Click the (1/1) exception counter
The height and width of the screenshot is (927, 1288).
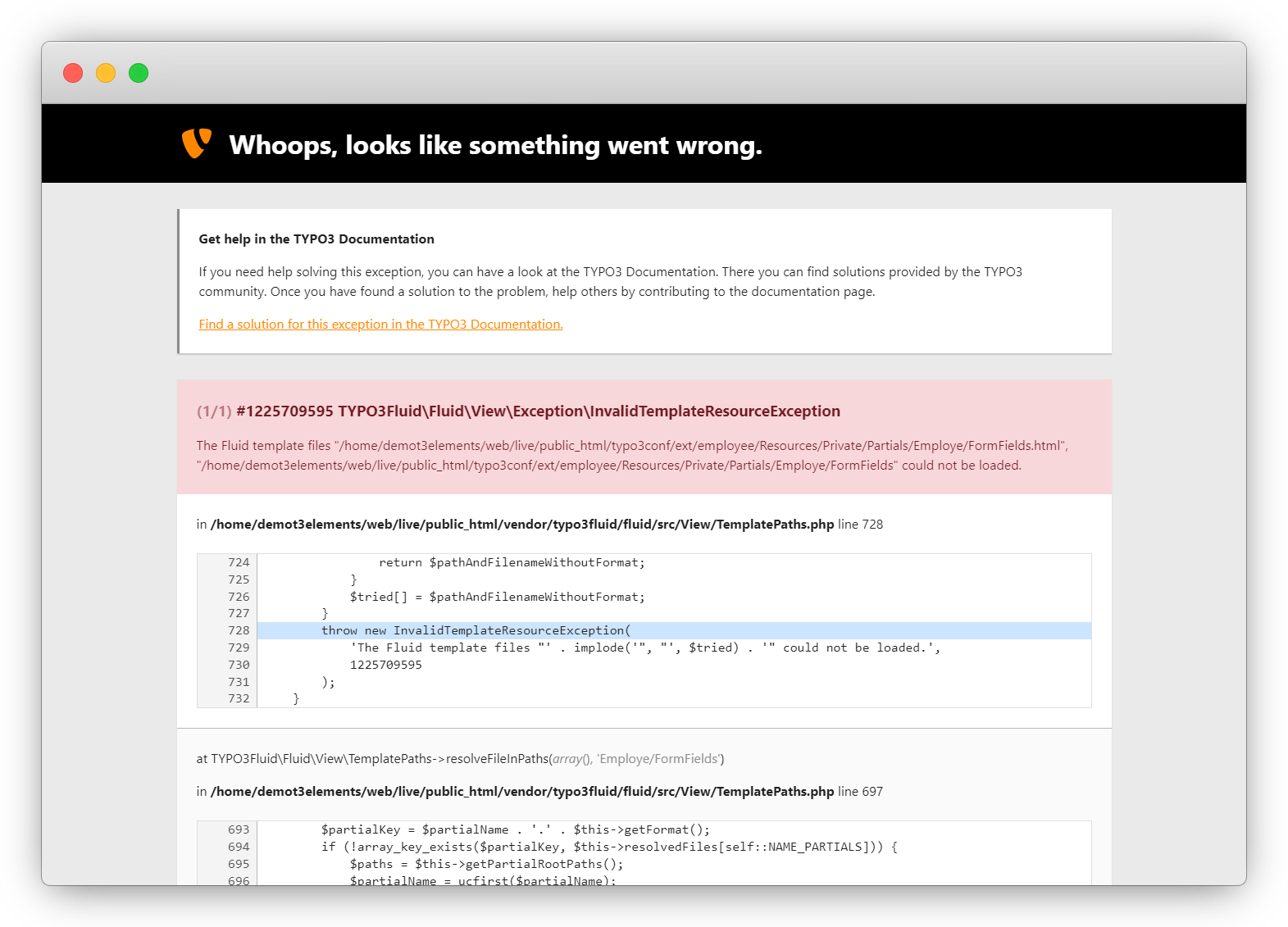(214, 411)
